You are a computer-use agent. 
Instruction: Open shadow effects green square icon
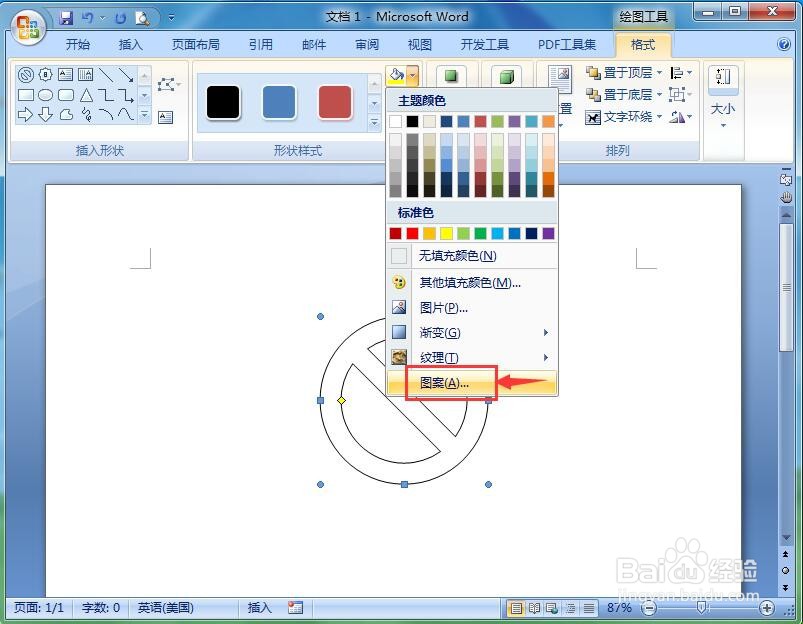pyautogui.click(x=451, y=76)
